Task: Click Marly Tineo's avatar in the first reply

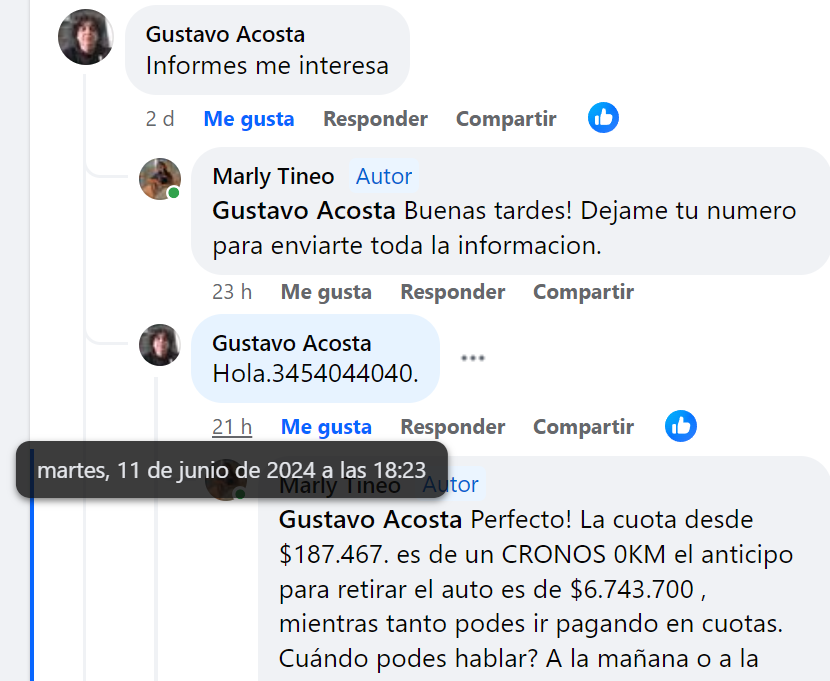Action: tap(159, 179)
